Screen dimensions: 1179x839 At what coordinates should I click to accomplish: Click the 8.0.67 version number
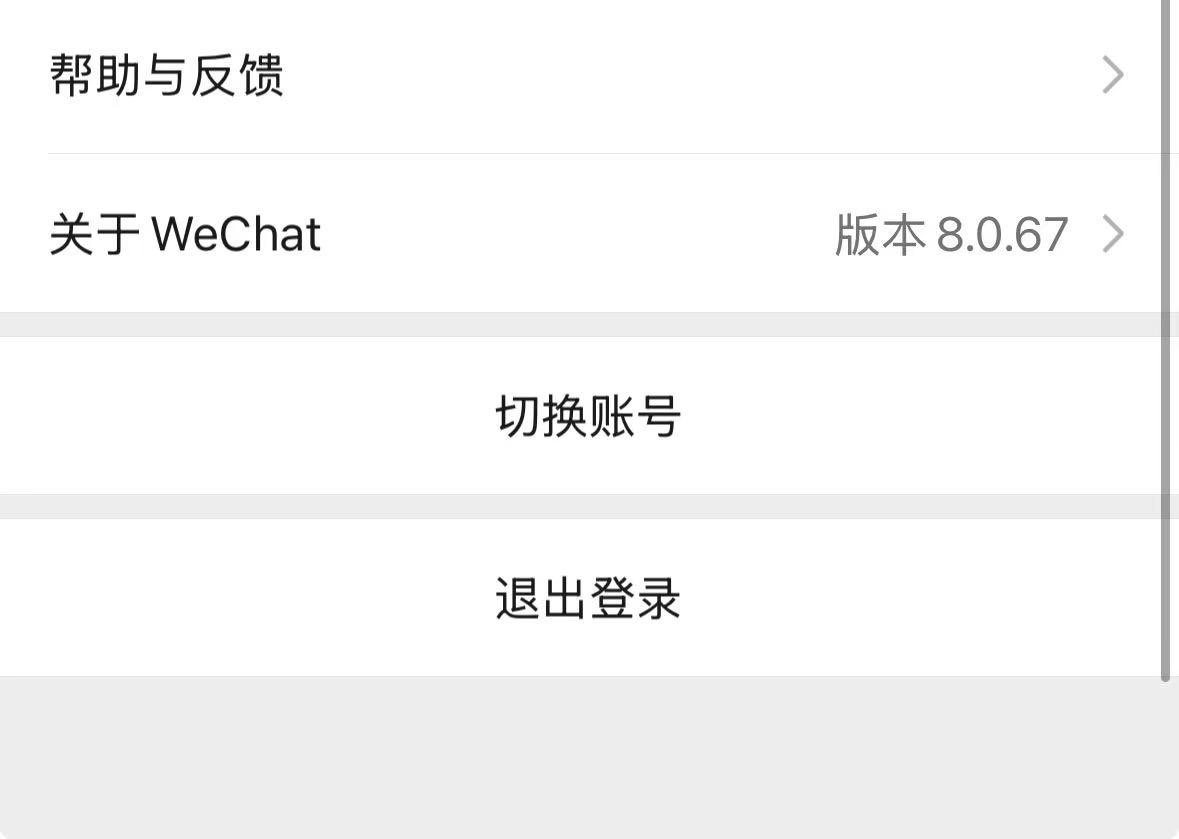point(1002,234)
